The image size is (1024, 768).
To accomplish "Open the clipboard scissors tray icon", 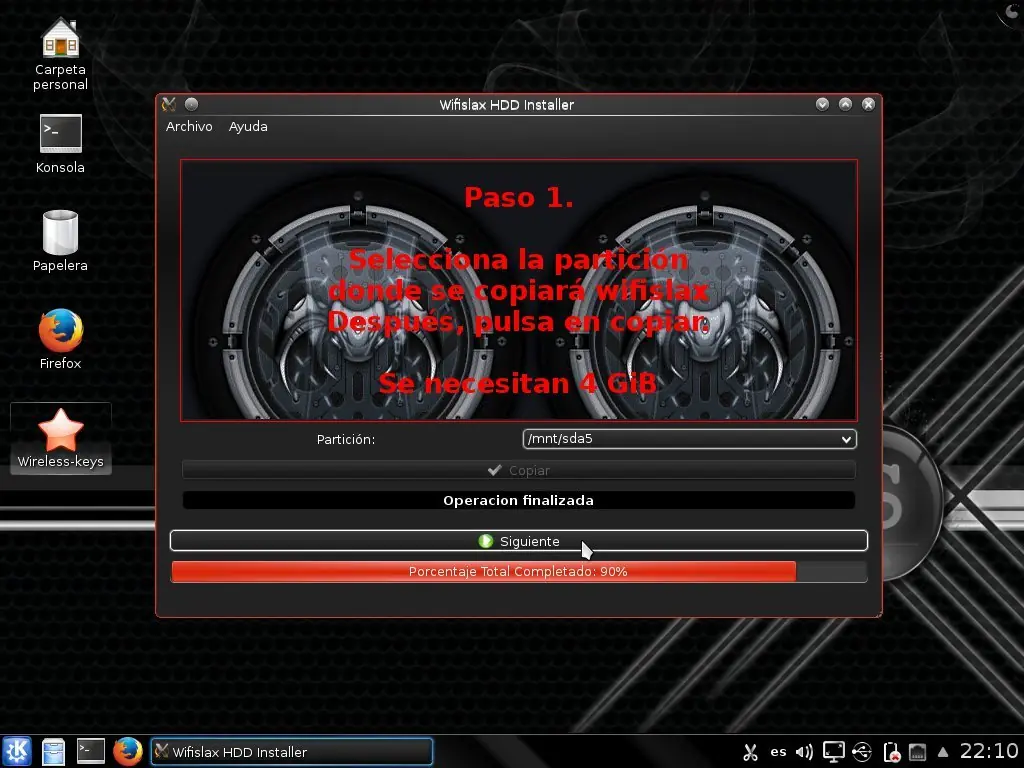I will tap(750, 752).
